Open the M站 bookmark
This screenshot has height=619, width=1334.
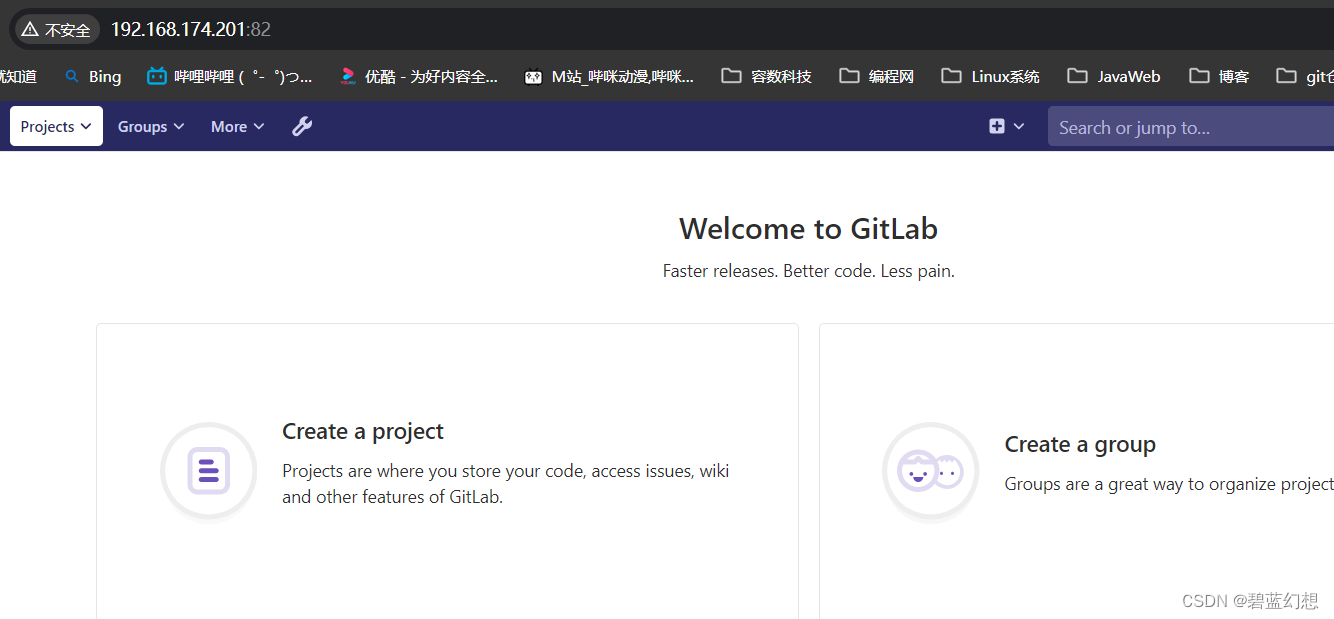609,76
